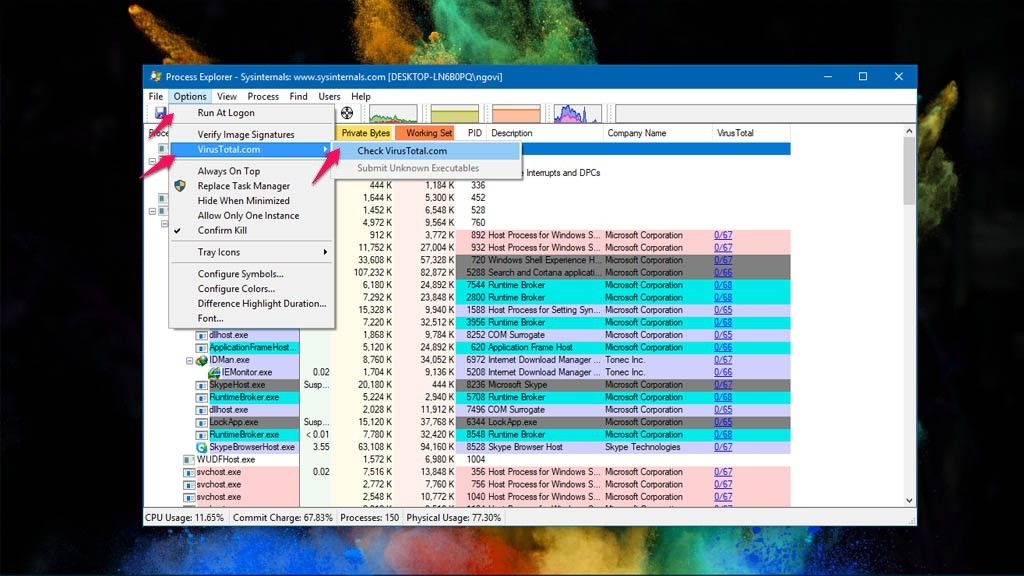The height and width of the screenshot is (576, 1024).
Task: Sort by Private Bytes column header
Action: point(365,133)
